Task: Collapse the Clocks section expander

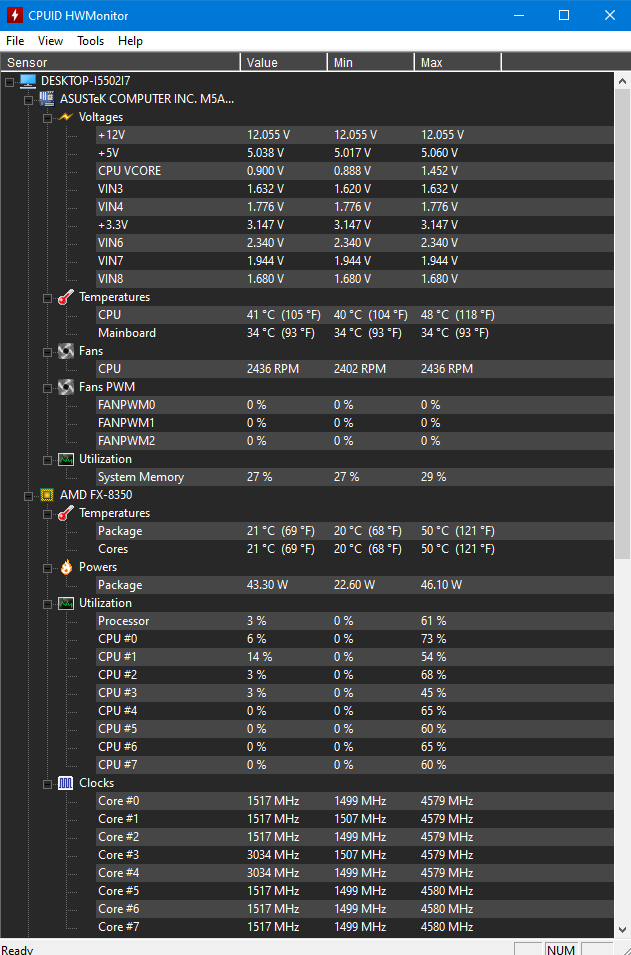Action: (x=48, y=784)
